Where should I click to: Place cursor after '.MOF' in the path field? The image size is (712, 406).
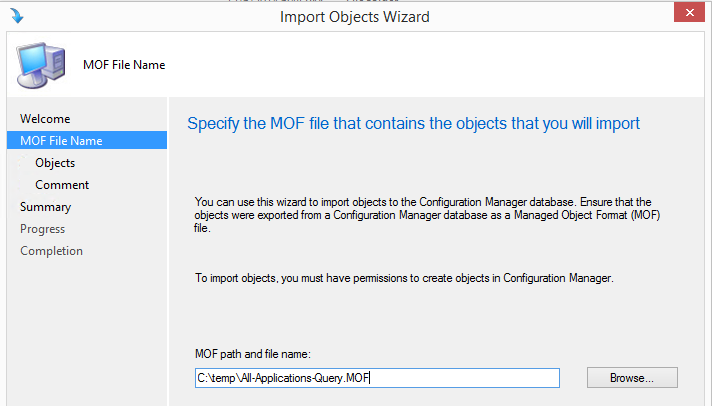[x=370, y=378]
